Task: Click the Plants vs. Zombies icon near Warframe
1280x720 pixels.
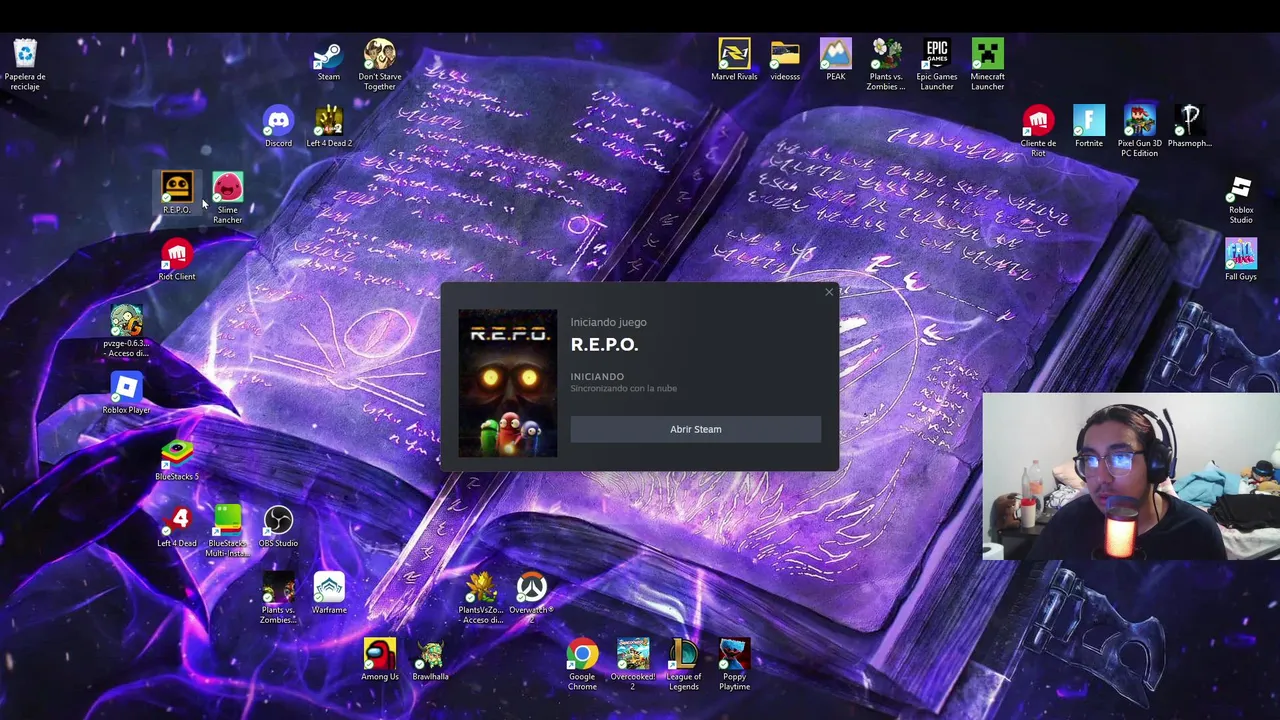Action: pyautogui.click(x=278, y=598)
